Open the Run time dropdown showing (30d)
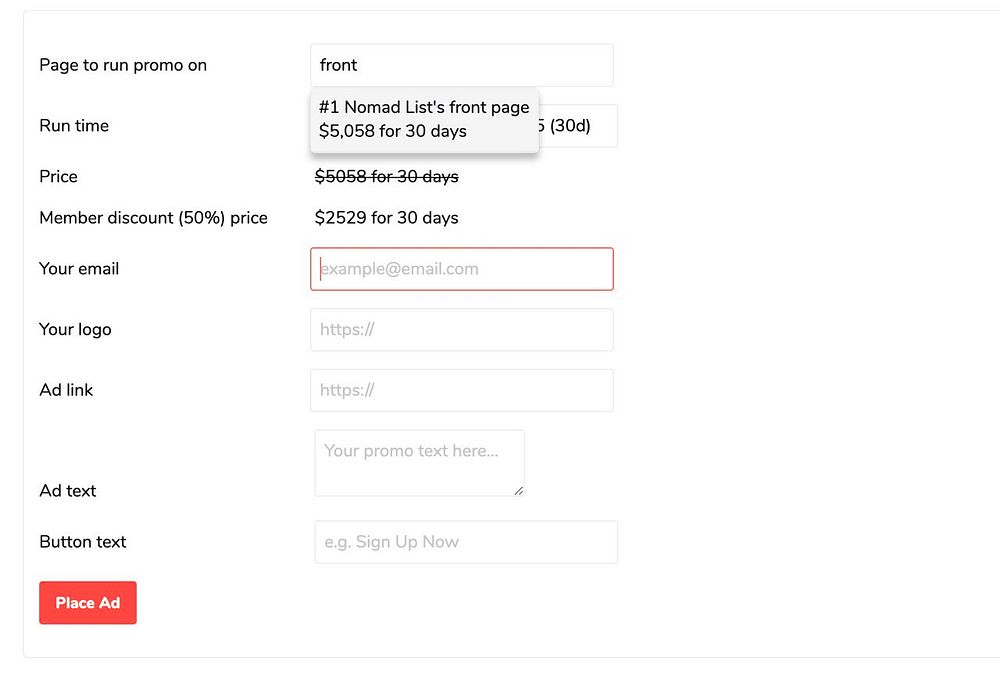 coord(577,126)
